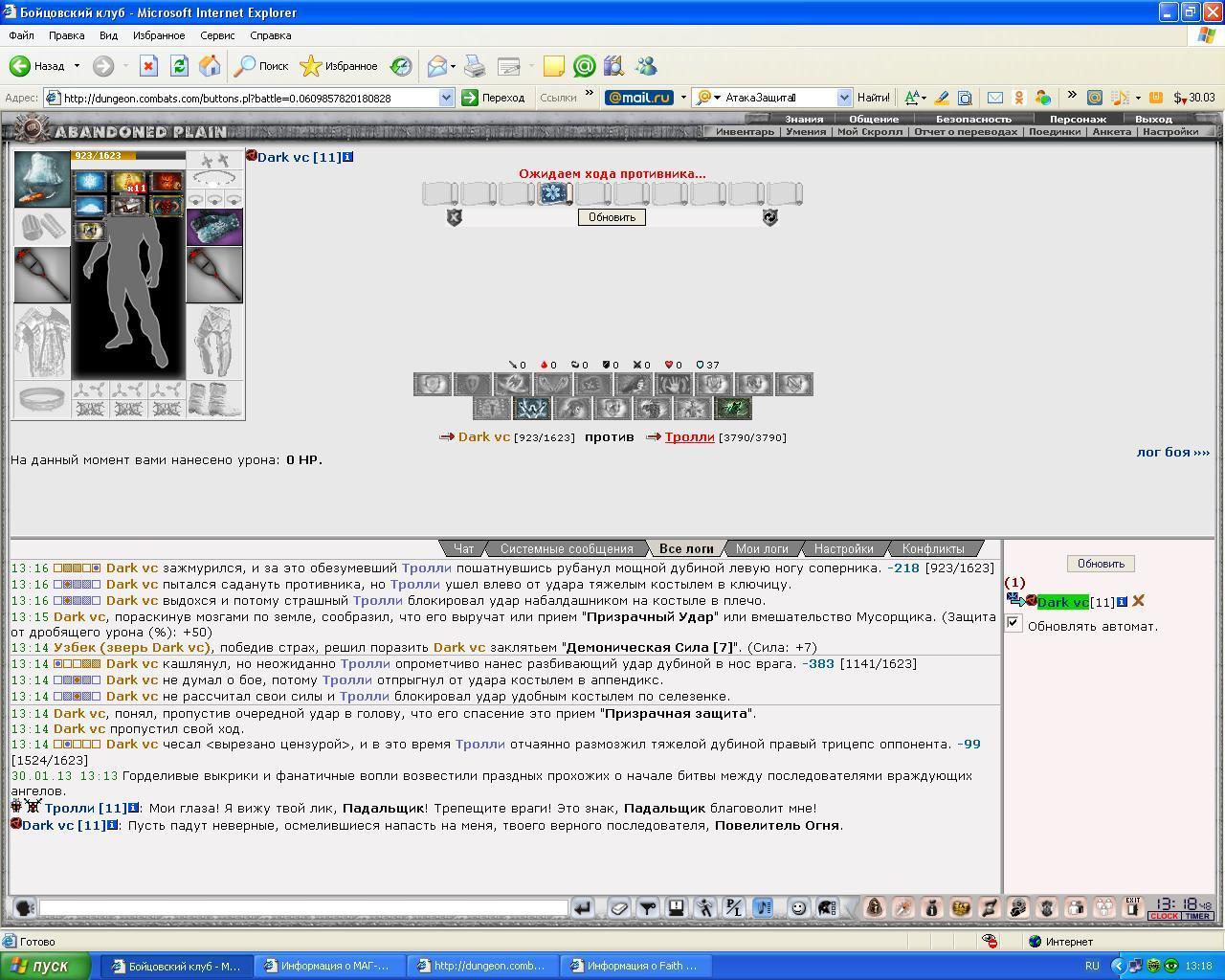Click the leg armor equipment slot
This screenshot has height=980, width=1225.
(x=214, y=342)
